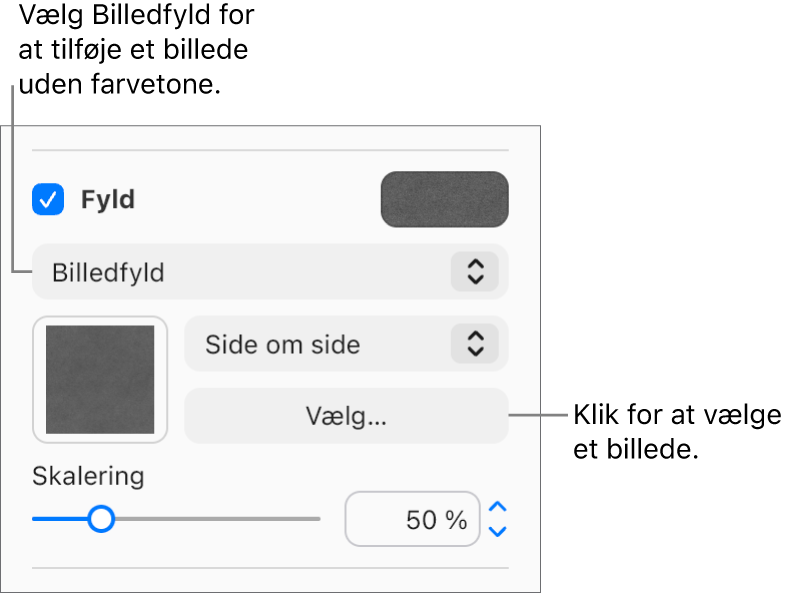Increase scaling with the up stepper arrow
This screenshot has height=593, width=788.
coord(498,508)
